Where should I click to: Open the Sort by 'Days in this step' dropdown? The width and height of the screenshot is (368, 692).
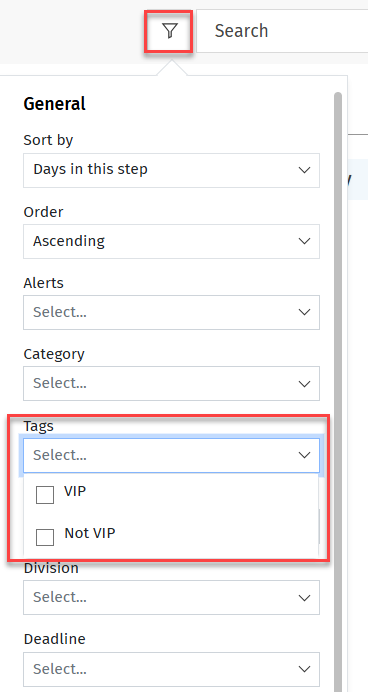[x=171, y=170]
